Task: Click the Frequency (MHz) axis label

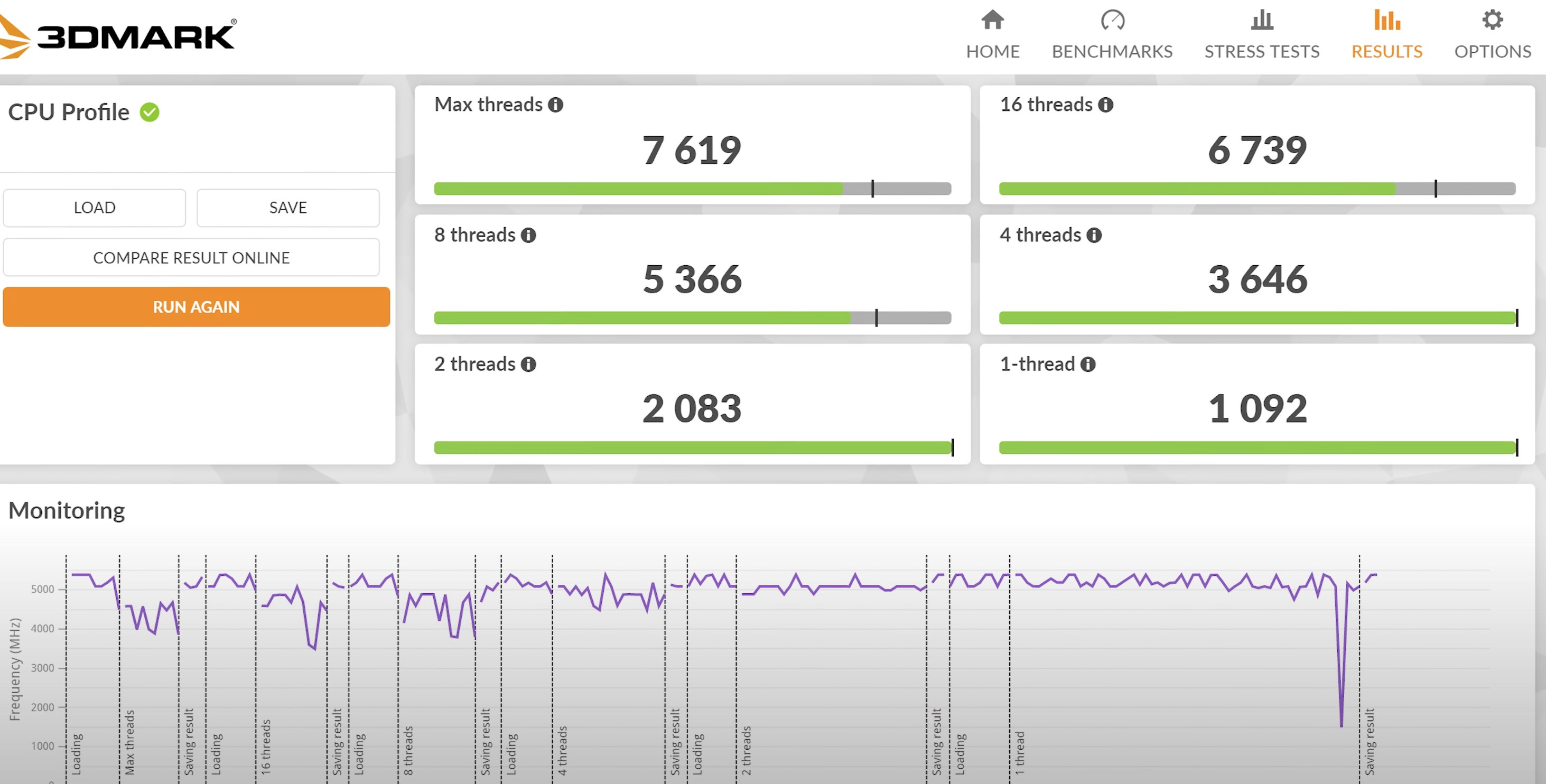Action: (15, 669)
